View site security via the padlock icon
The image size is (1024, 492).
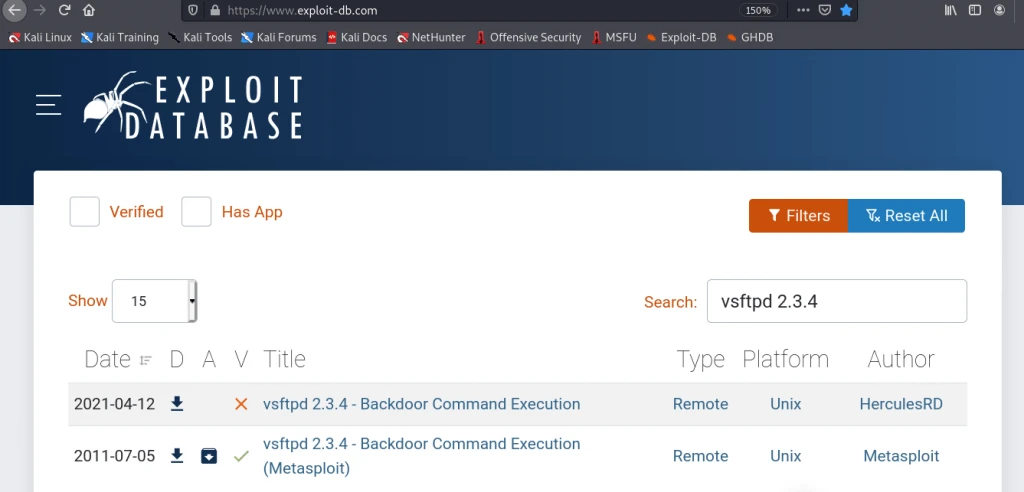(214, 10)
